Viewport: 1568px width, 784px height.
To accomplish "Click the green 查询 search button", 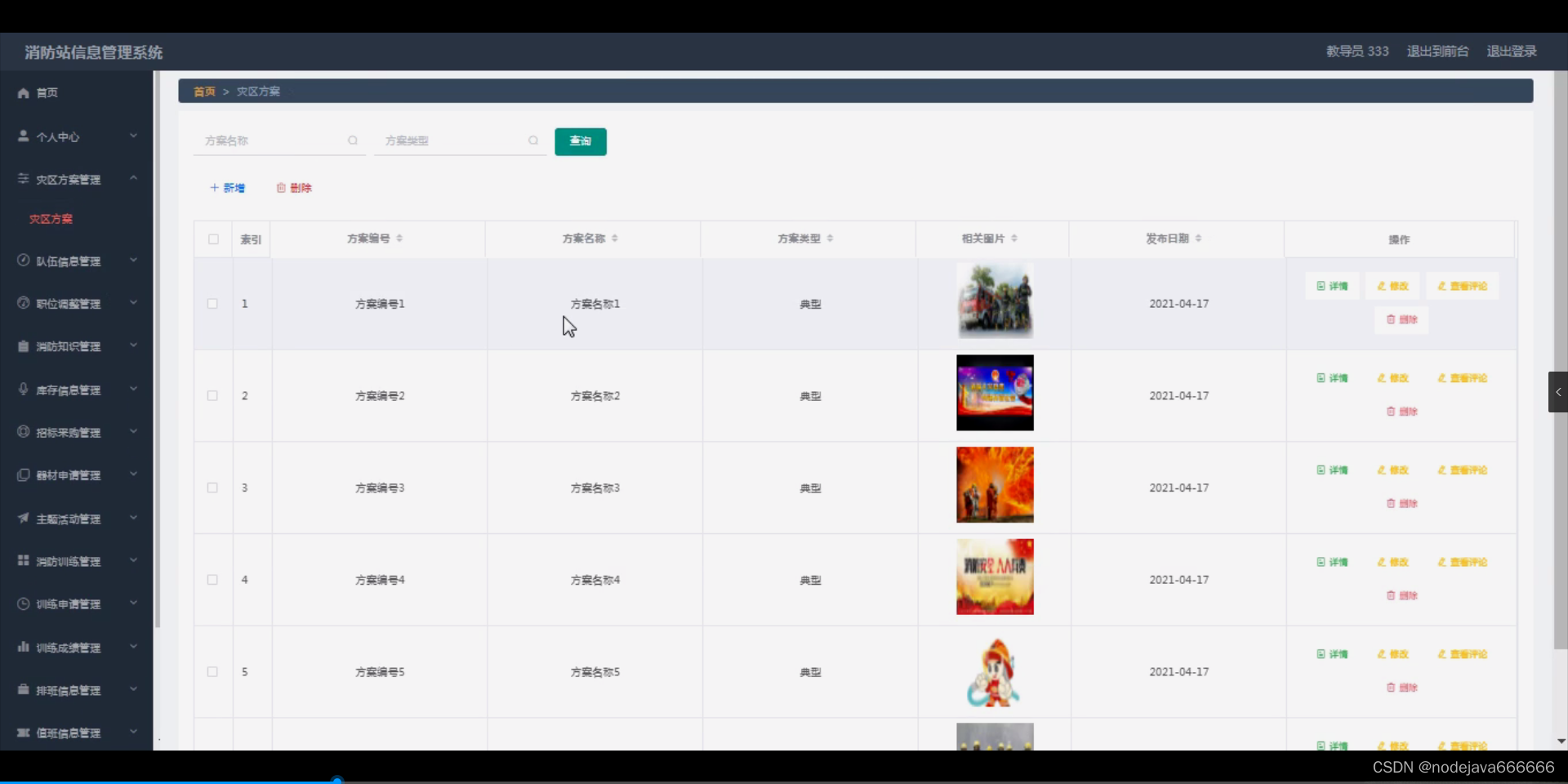I will click(x=581, y=141).
